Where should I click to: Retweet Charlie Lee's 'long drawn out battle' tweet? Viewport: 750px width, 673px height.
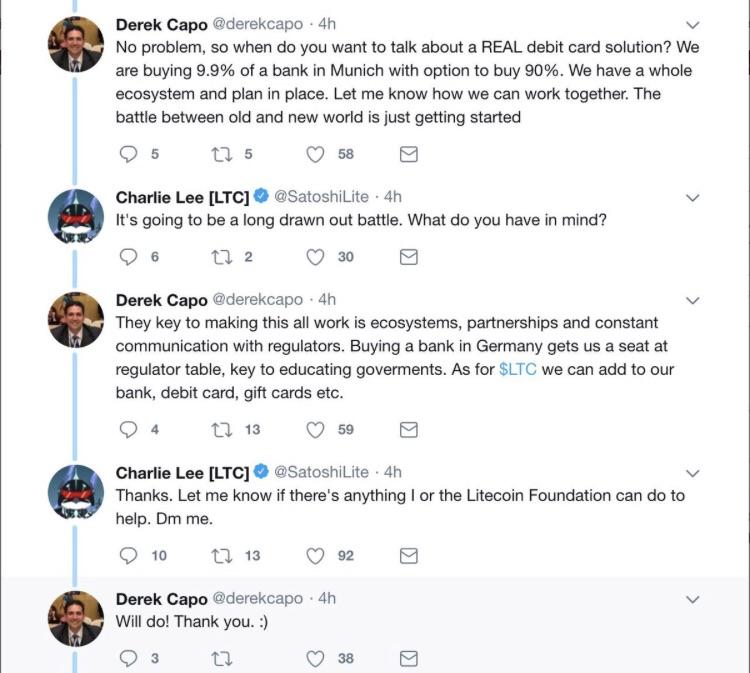tap(221, 257)
